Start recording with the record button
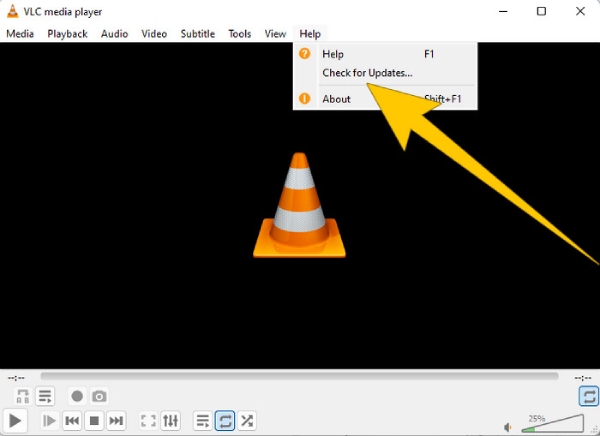Image resolution: width=600 pixels, height=436 pixels. click(77, 396)
